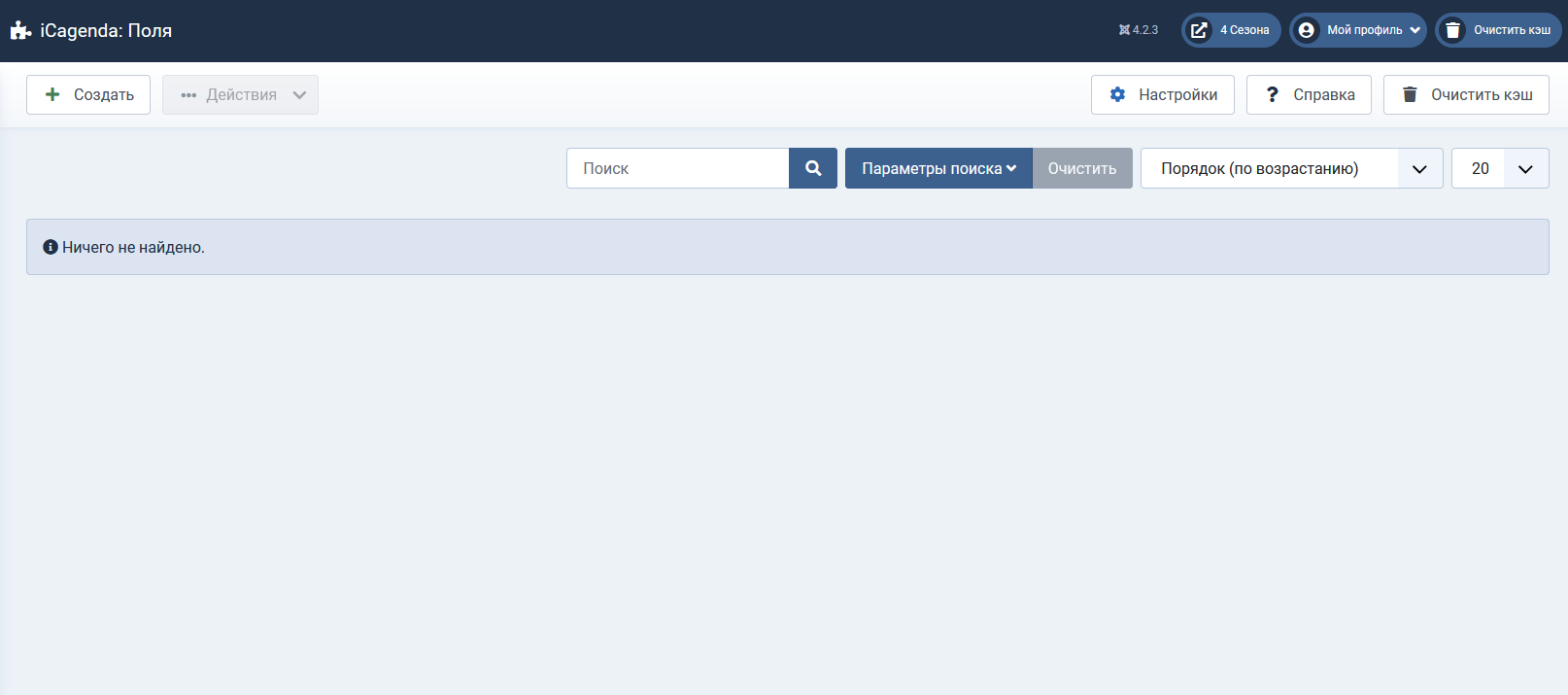
Task: Click into the Поиск search field
Action: pyautogui.click(x=677, y=168)
